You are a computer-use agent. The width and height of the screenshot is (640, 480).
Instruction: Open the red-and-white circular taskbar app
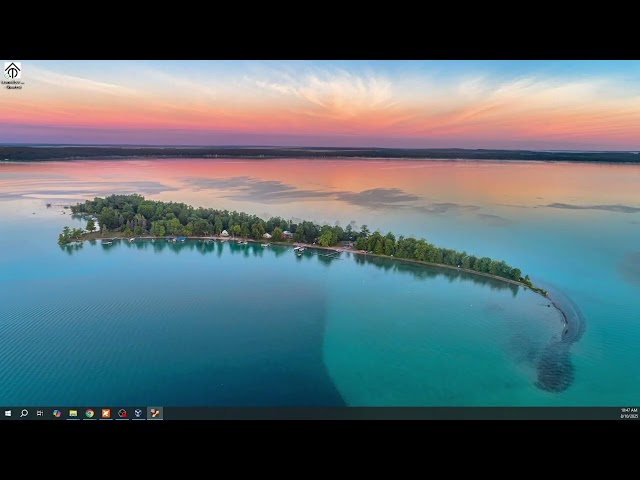(x=122, y=413)
